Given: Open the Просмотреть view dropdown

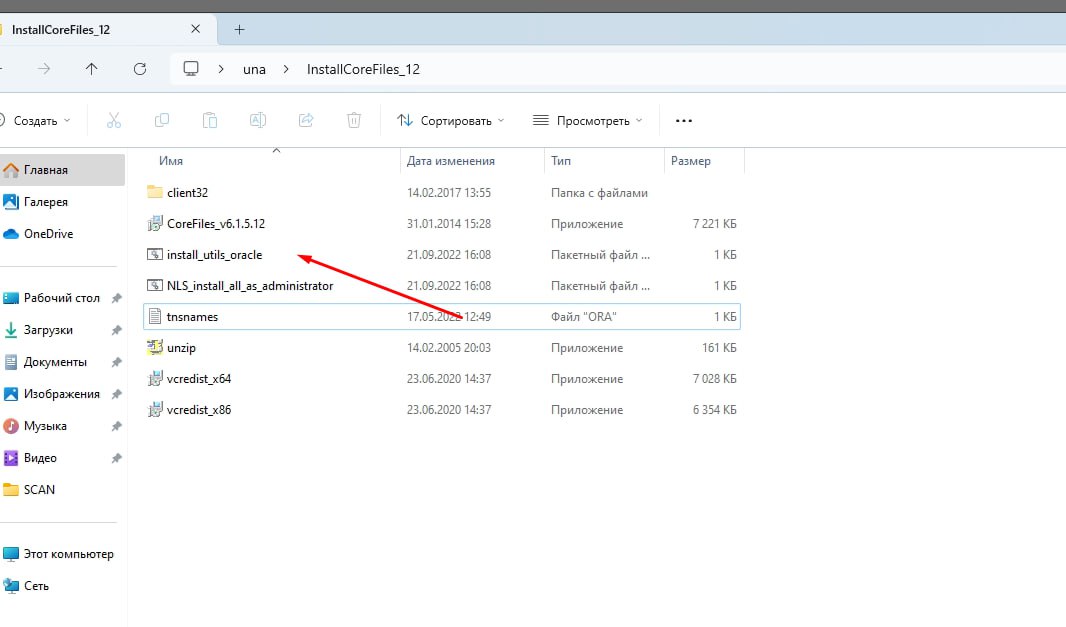Looking at the screenshot, I should 587,120.
